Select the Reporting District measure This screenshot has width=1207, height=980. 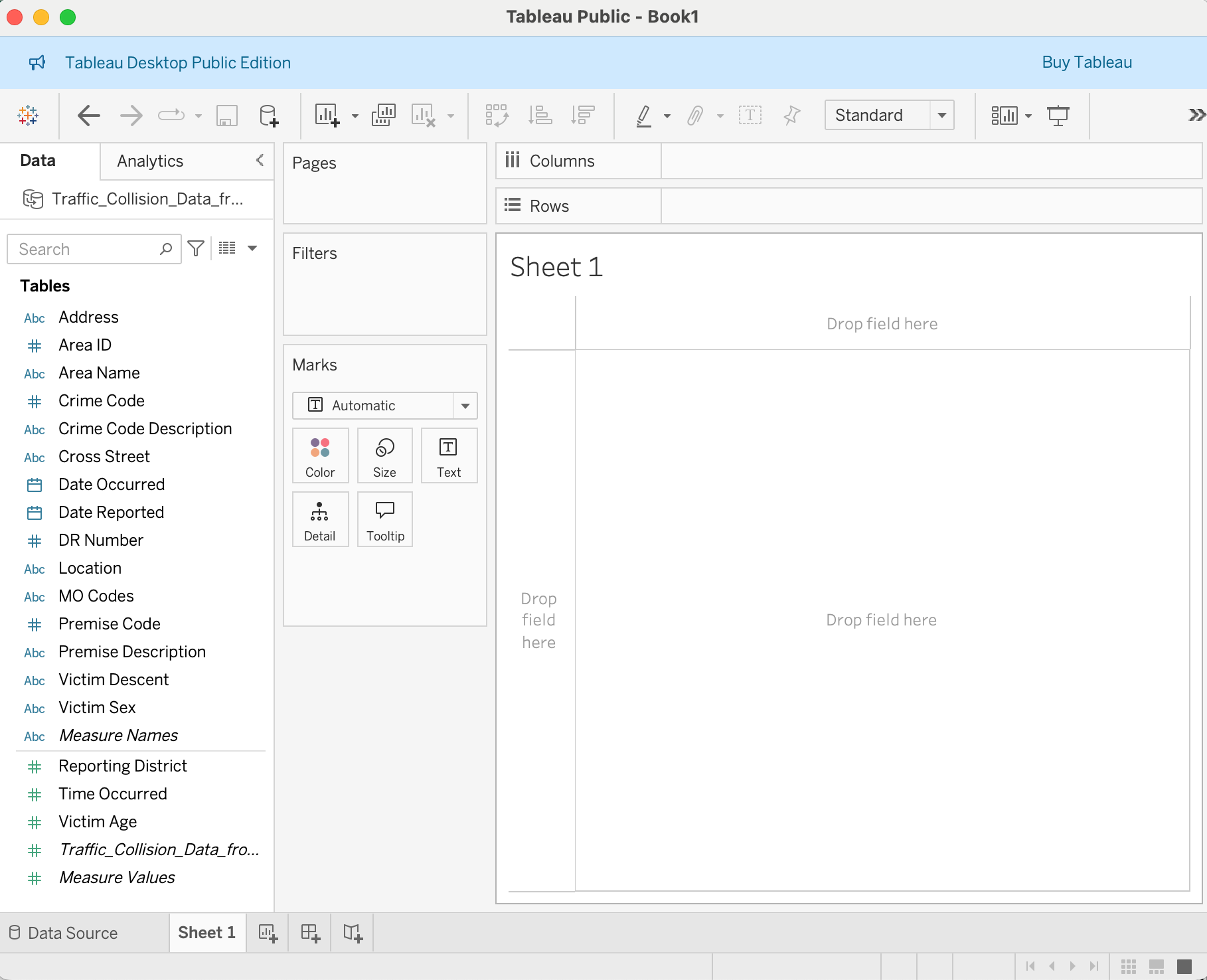click(x=123, y=766)
